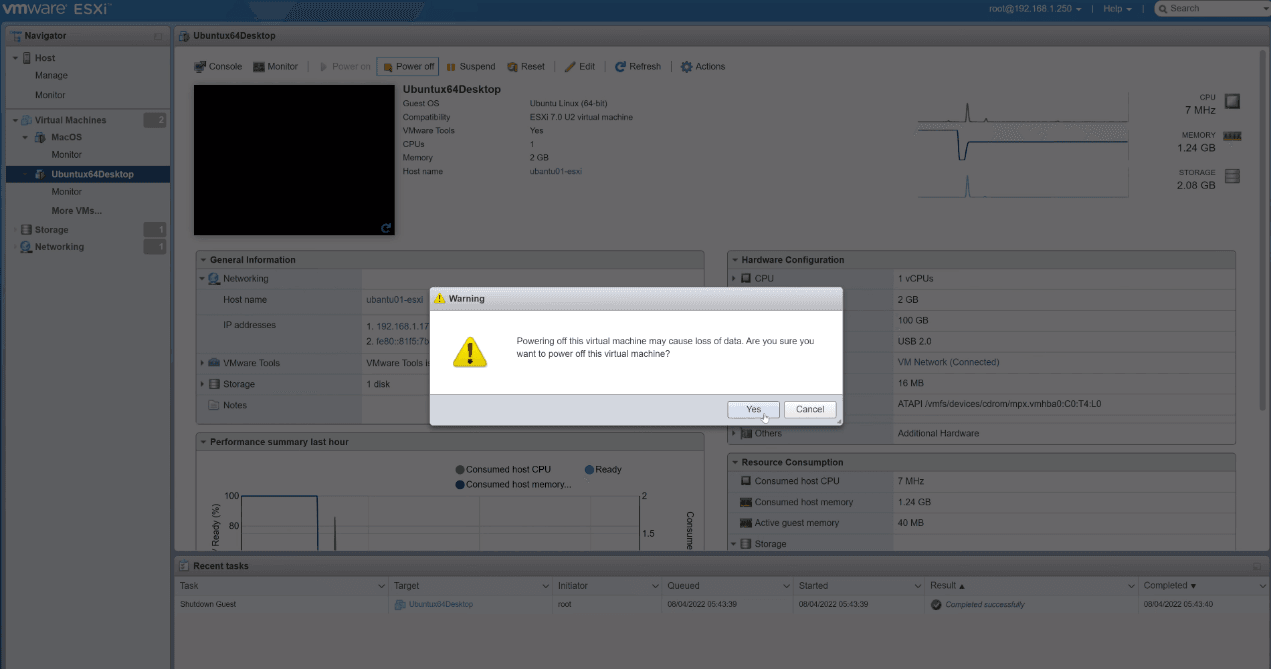Screen dimensions: 1271x669
Task: Confirm power off by clicking Yes
Action: tap(753, 409)
